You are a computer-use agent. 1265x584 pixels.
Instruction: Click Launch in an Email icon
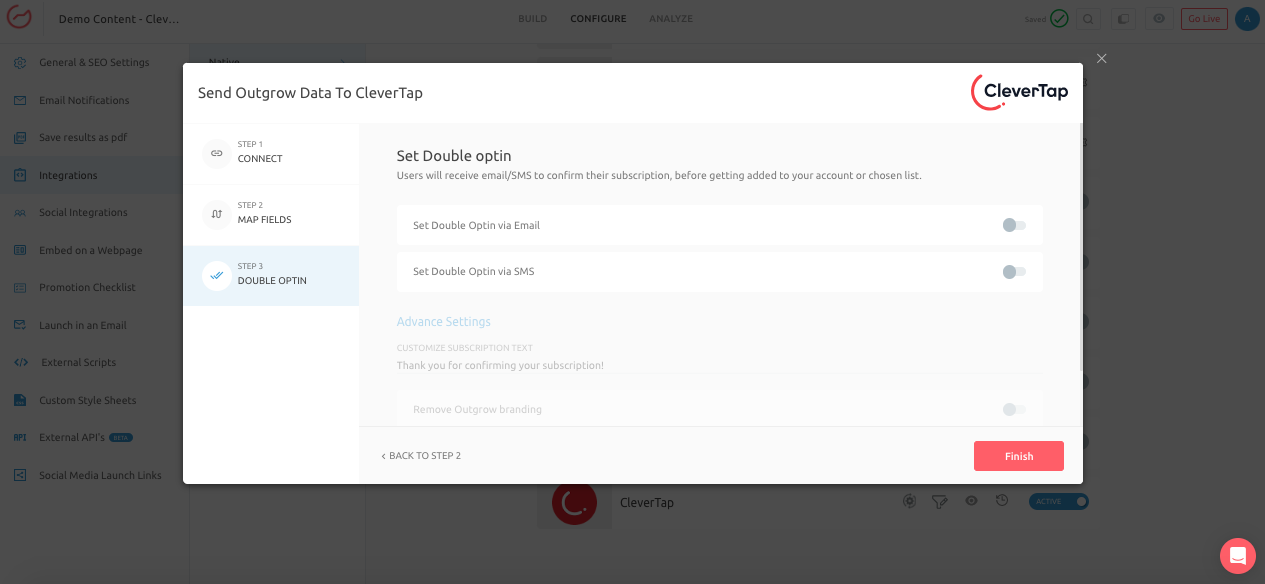pos(20,325)
